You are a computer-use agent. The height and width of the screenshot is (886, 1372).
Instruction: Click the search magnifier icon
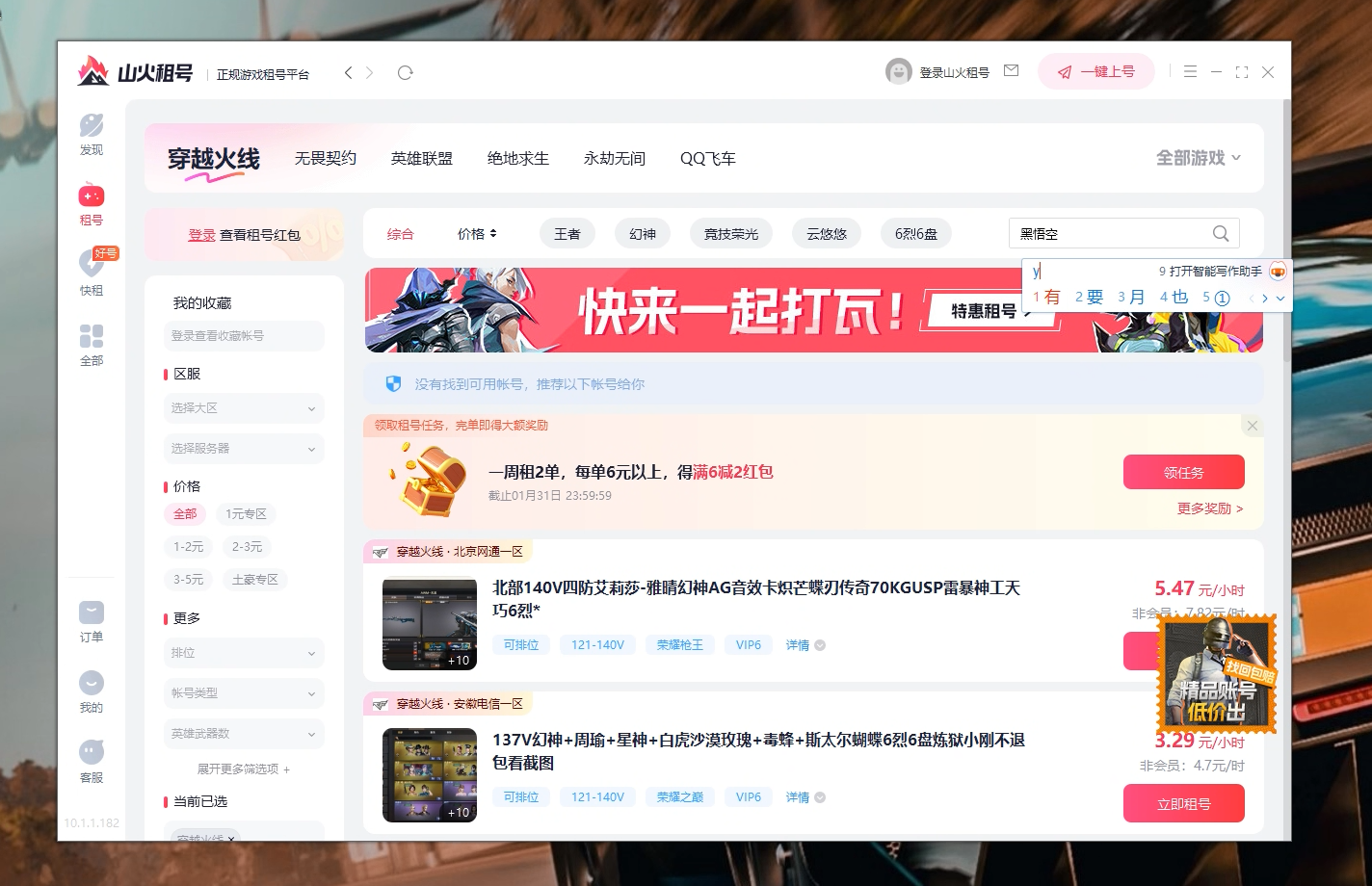point(1221,233)
